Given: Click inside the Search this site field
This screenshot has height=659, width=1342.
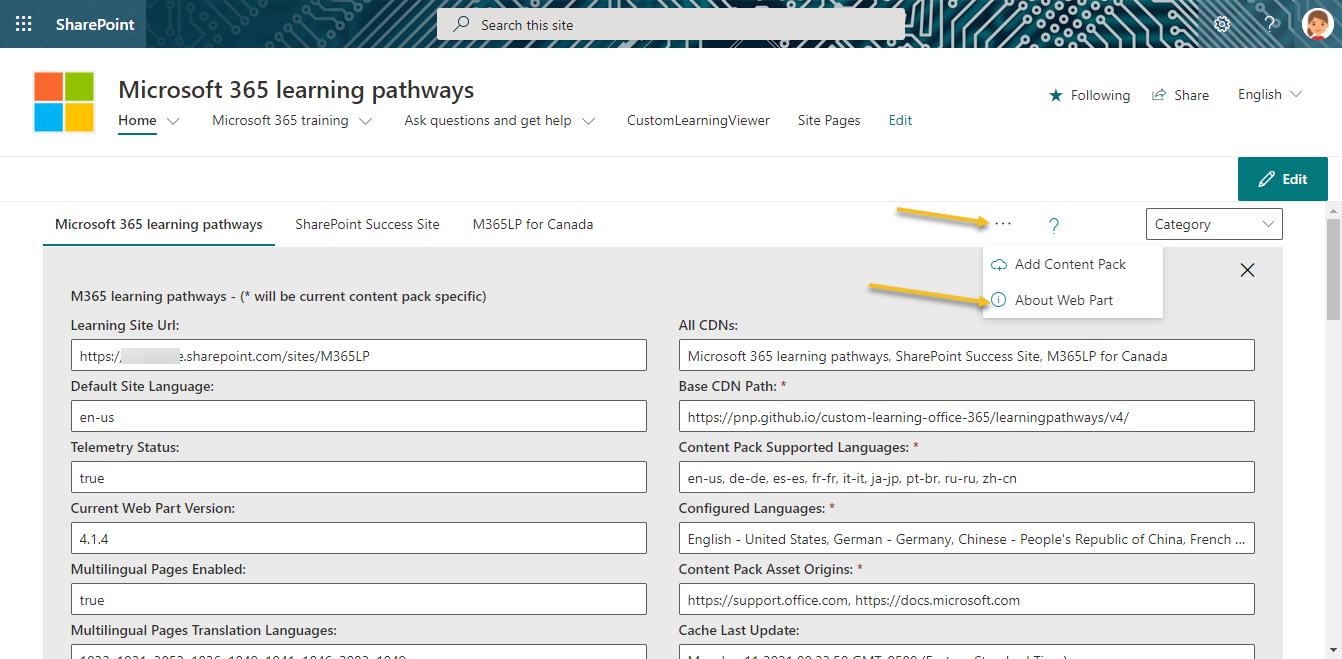Looking at the screenshot, I should tap(670, 24).
